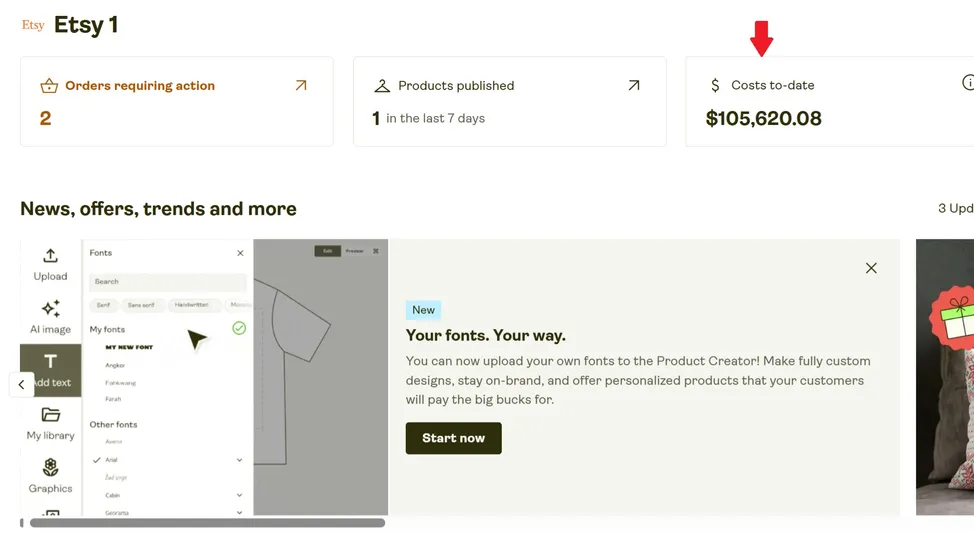The width and height of the screenshot is (974, 548).
Task: Select the Sans serif font filter
Action: click(141, 305)
